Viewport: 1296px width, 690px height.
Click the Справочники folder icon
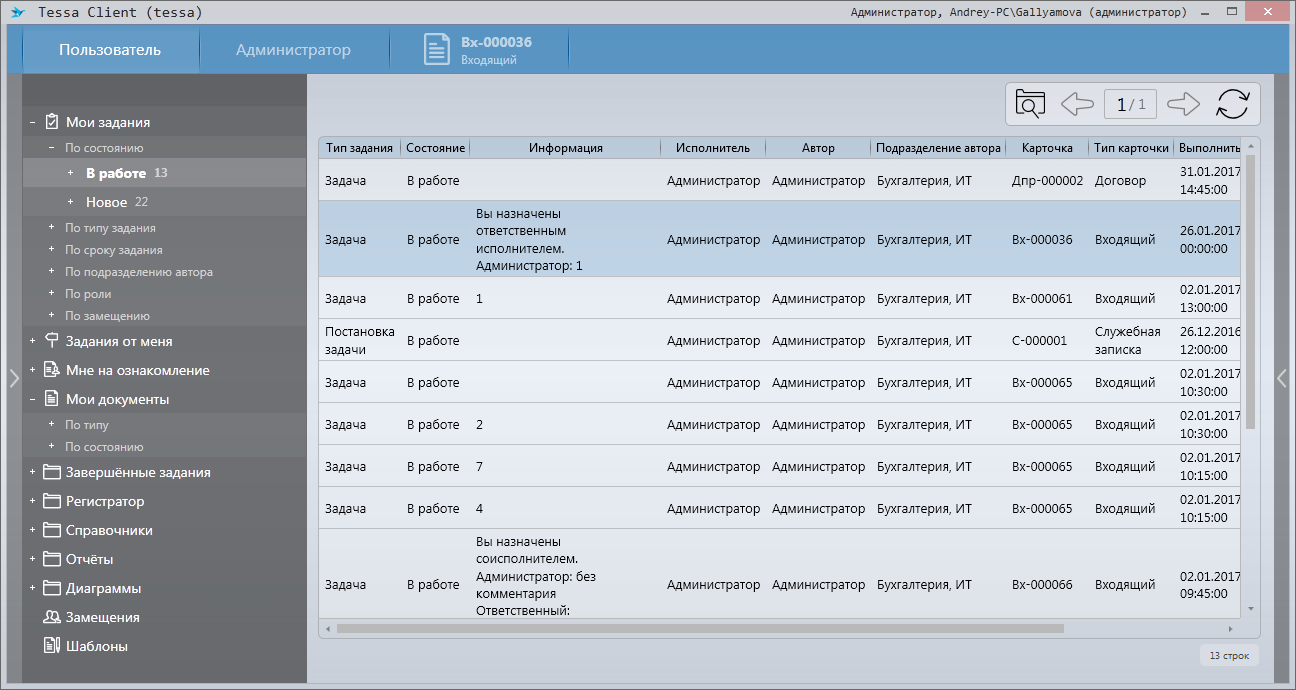click(52, 530)
